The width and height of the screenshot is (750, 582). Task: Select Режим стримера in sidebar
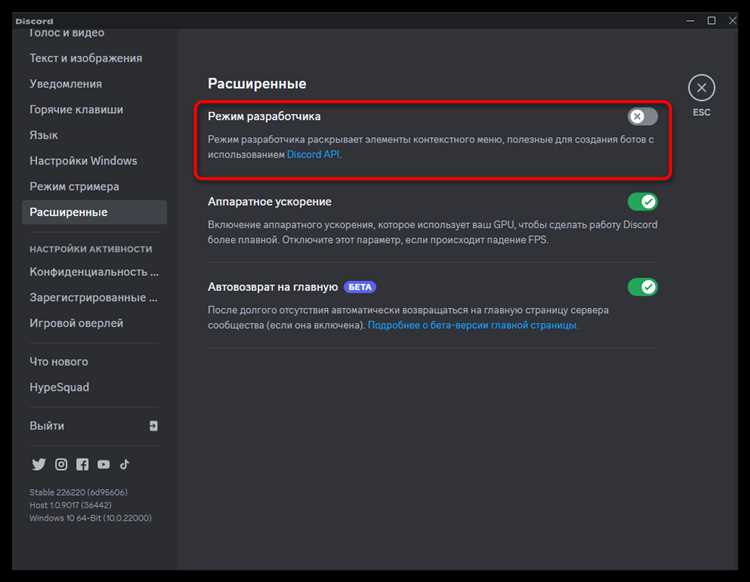(74, 187)
